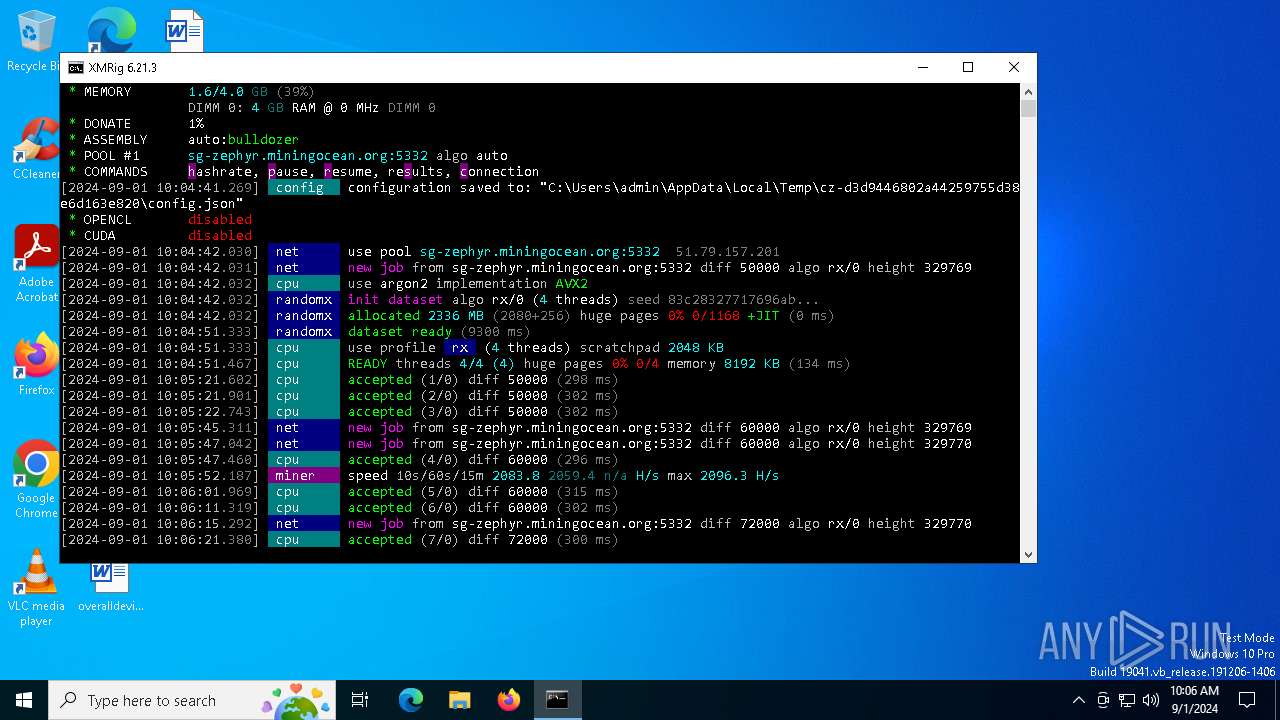Click the pool IP '51.79.157.201'
1280x720 pixels.
727,252
